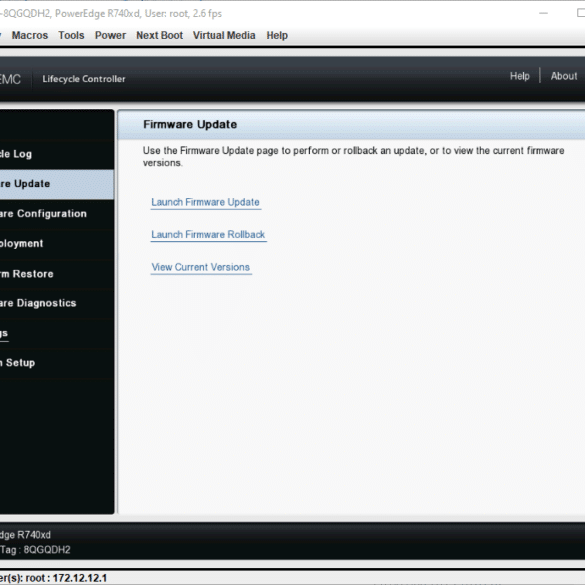Select Firmware Update sidebar item

coord(57,184)
